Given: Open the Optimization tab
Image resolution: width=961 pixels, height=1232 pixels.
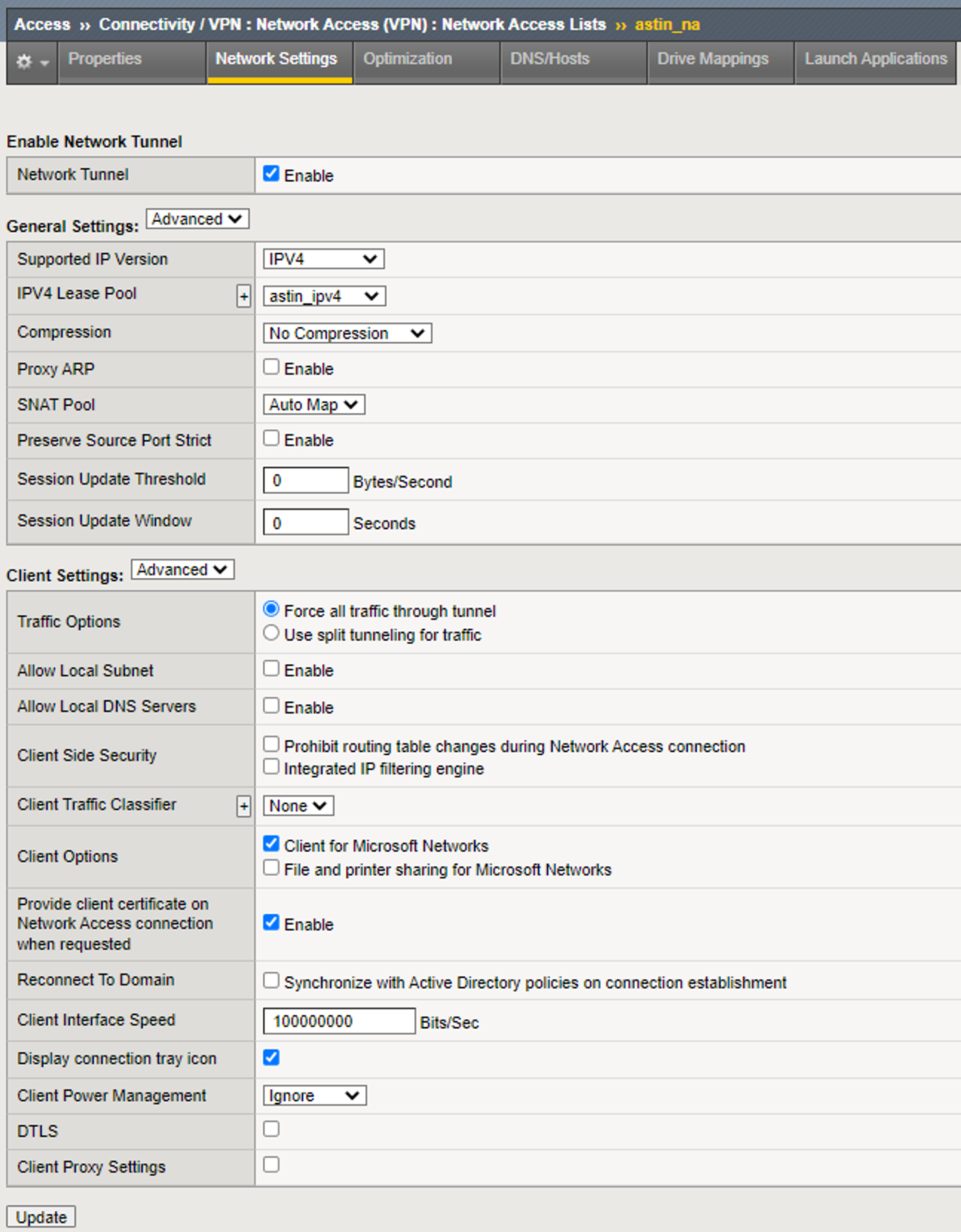Looking at the screenshot, I should [x=426, y=62].
